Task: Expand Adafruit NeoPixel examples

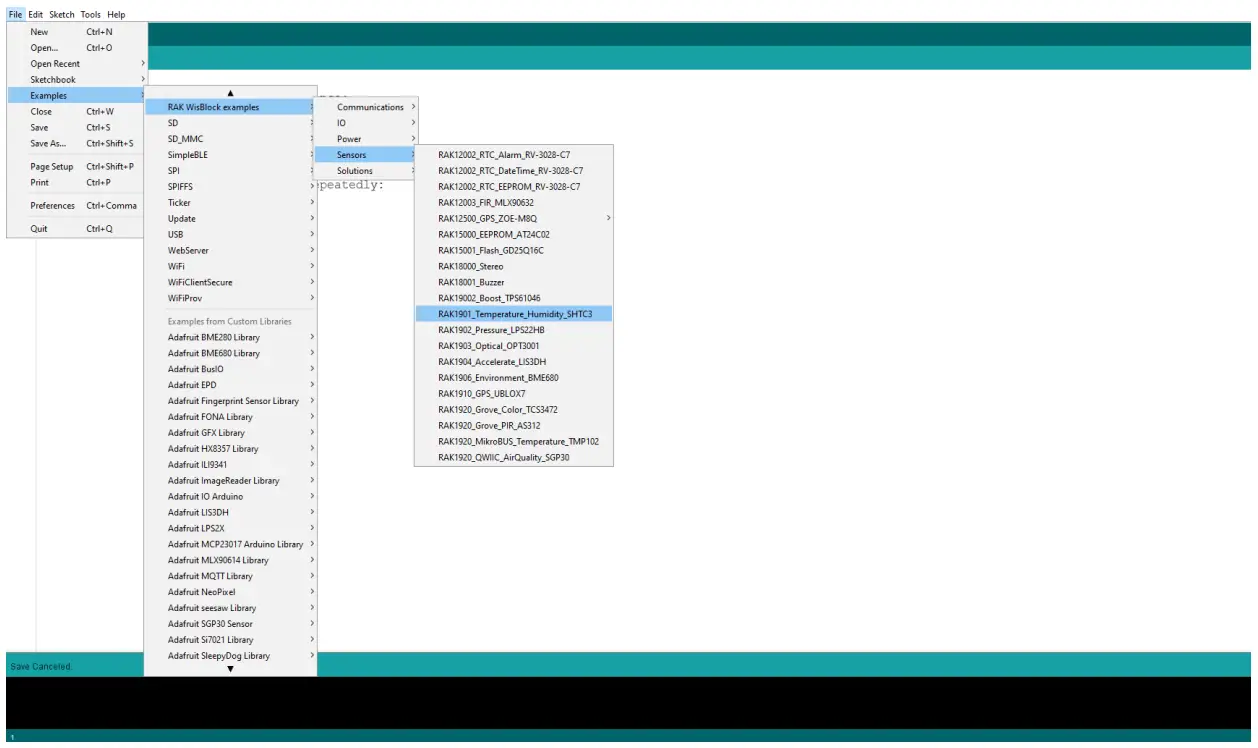Action: point(231,592)
